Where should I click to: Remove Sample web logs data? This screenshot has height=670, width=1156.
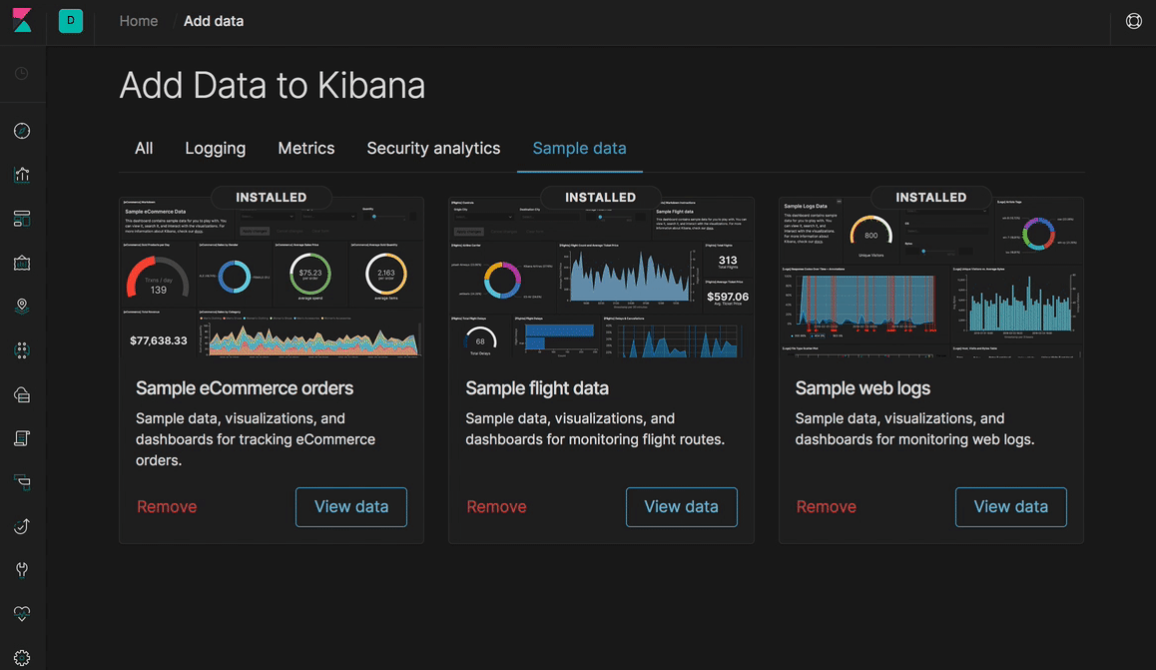pos(826,507)
